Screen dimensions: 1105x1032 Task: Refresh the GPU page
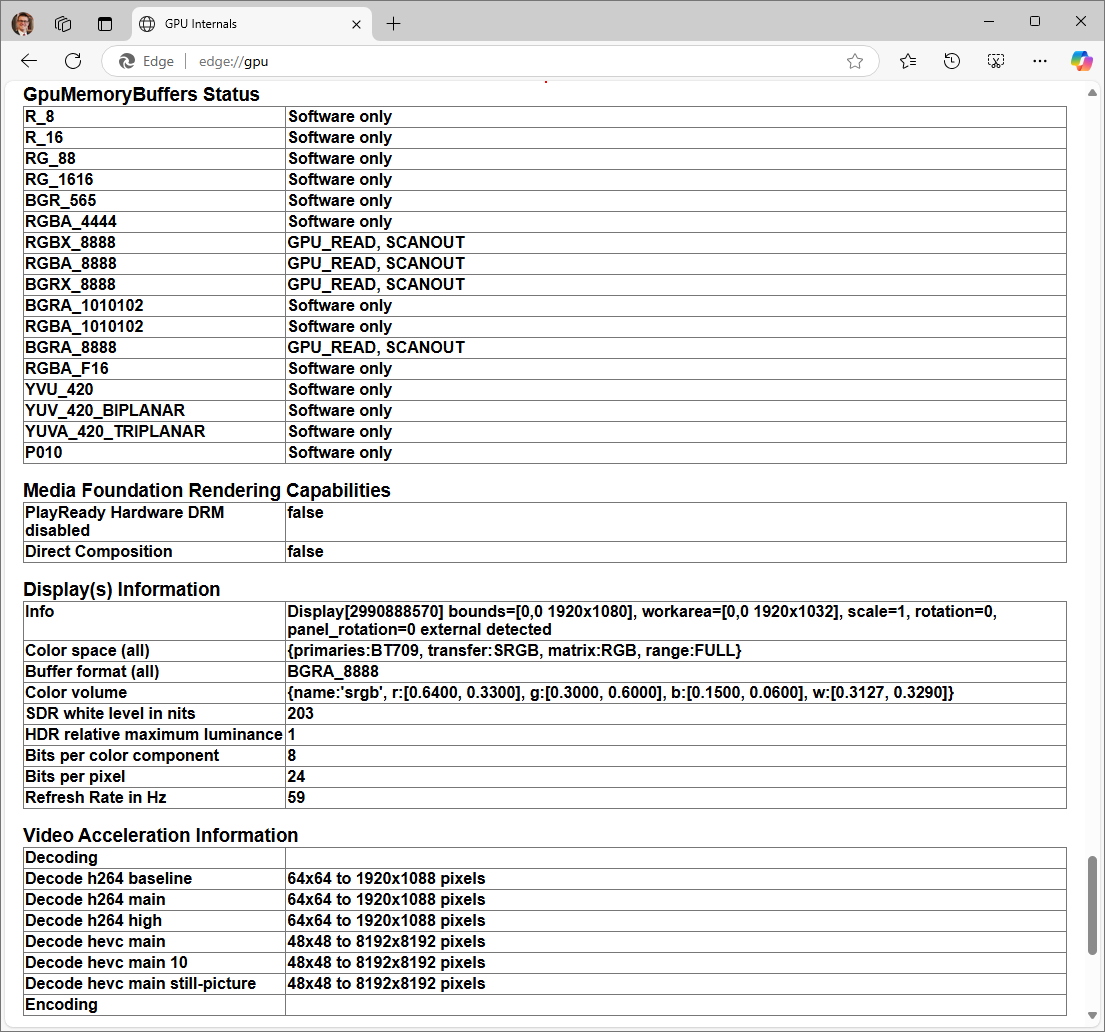click(x=73, y=61)
